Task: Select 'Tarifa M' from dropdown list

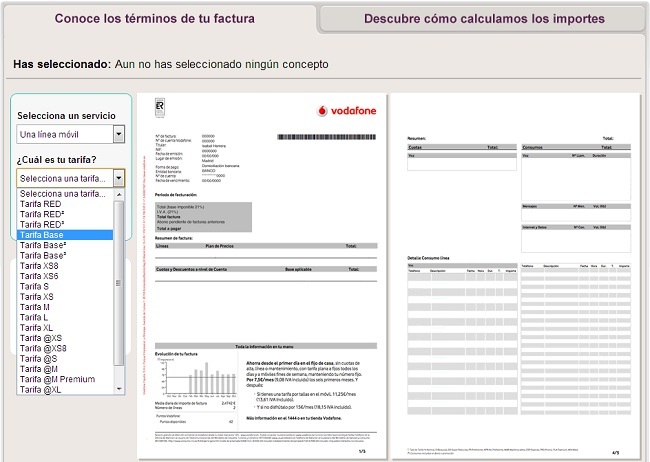Action: pyautogui.click(x=65, y=307)
